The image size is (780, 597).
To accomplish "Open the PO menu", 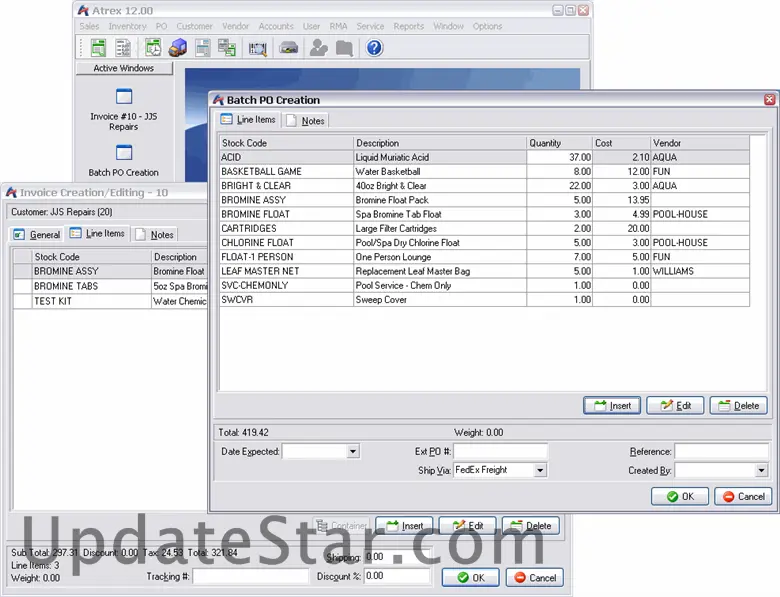I will tap(161, 26).
